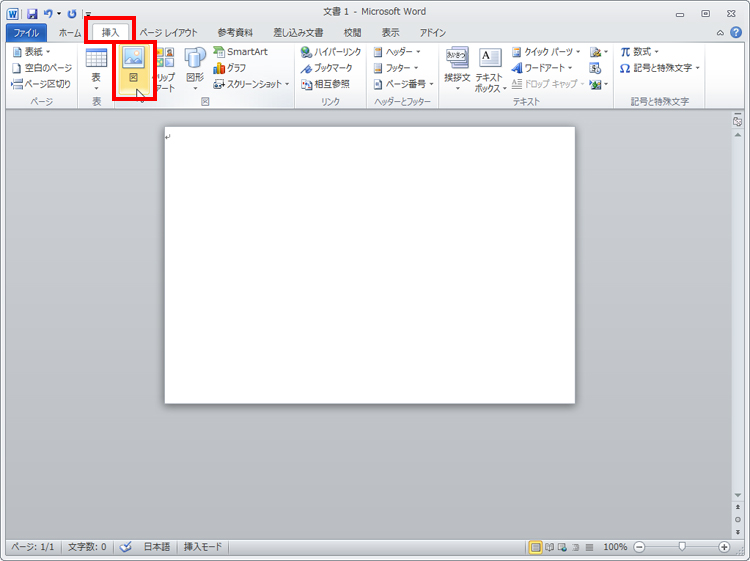Expand the ページ番号 (Page Number) dropdown
This screenshot has height=561, width=750.
click(403, 84)
